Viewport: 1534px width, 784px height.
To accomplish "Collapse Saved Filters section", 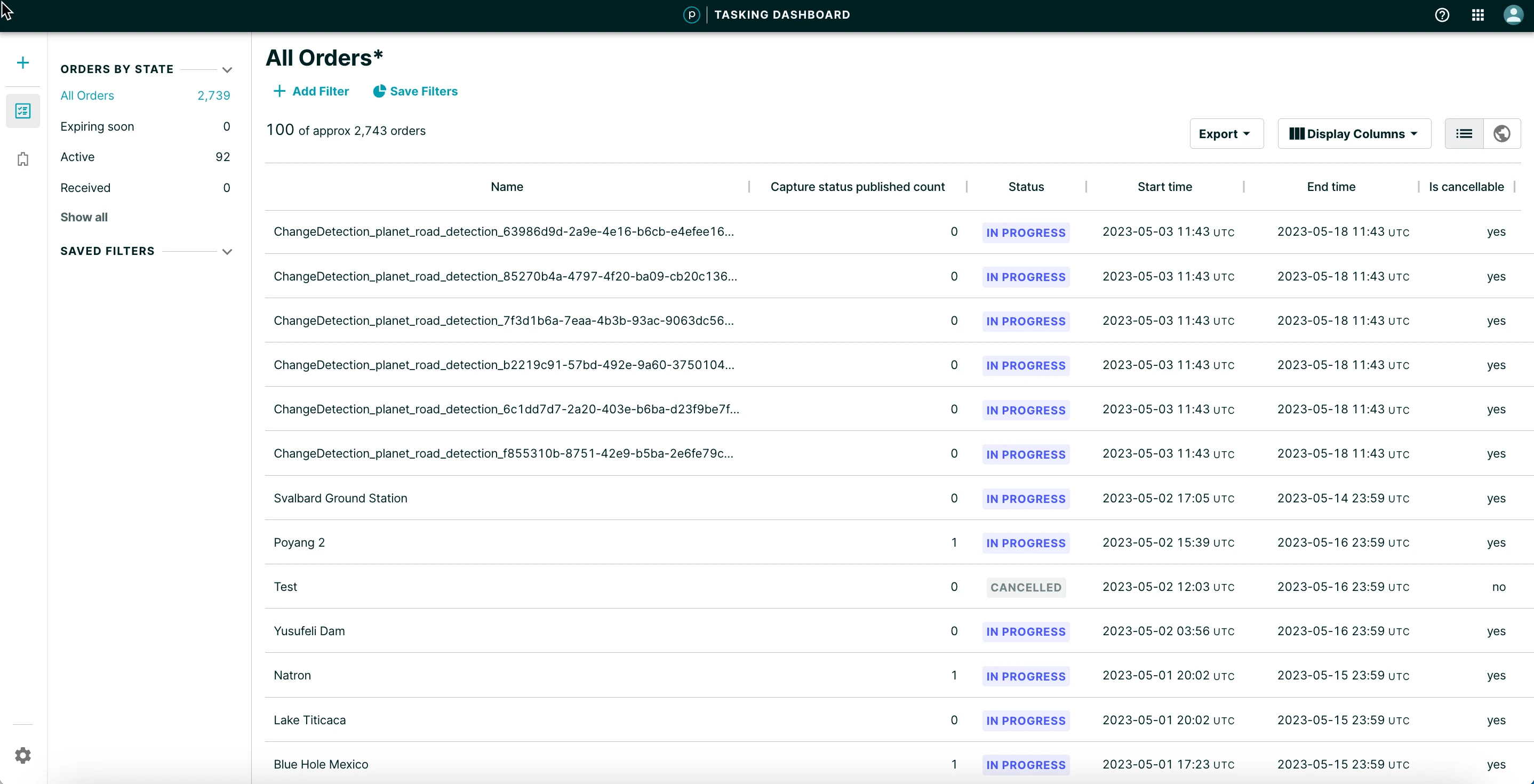I will (x=227, y=251).
